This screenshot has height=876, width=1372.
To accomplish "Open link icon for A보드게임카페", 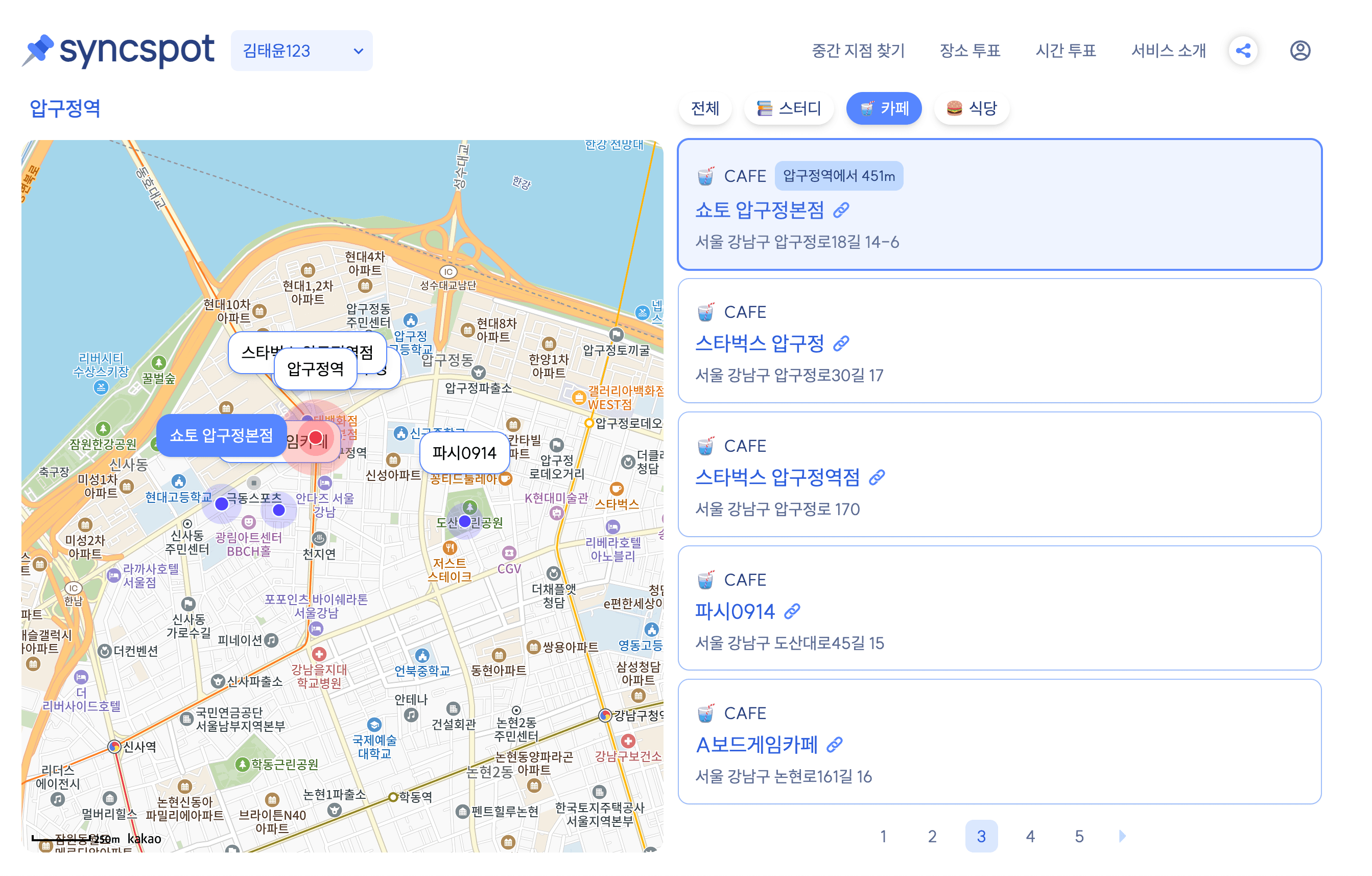I will tap(835, 745).
